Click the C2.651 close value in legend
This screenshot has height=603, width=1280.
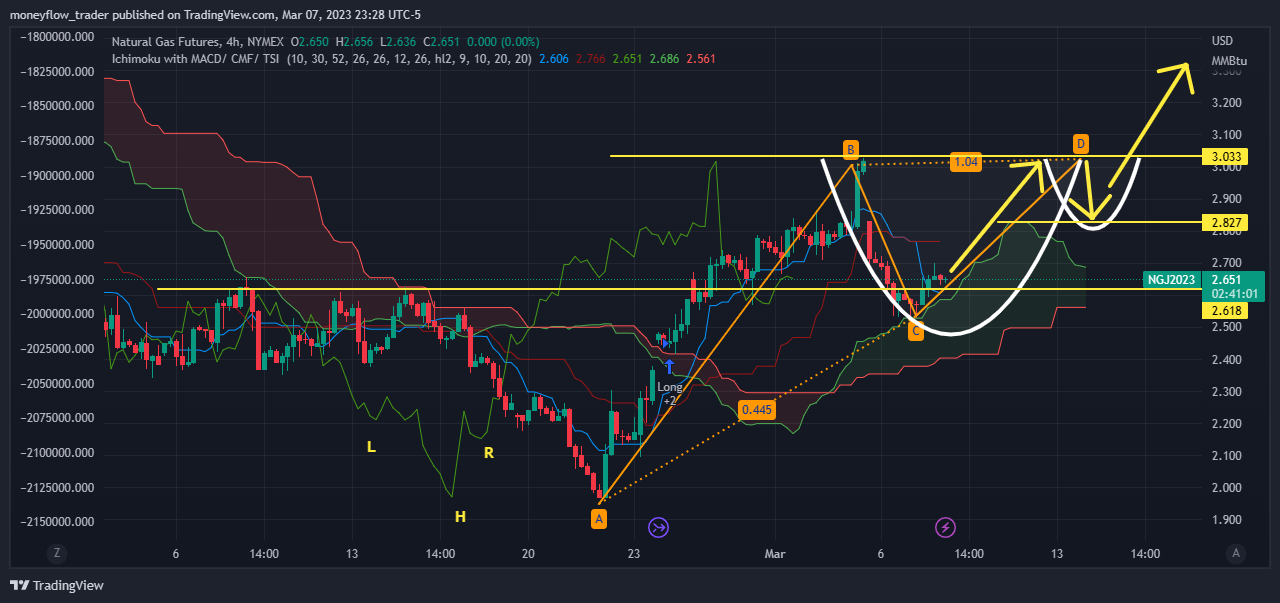tap(440, 42)
